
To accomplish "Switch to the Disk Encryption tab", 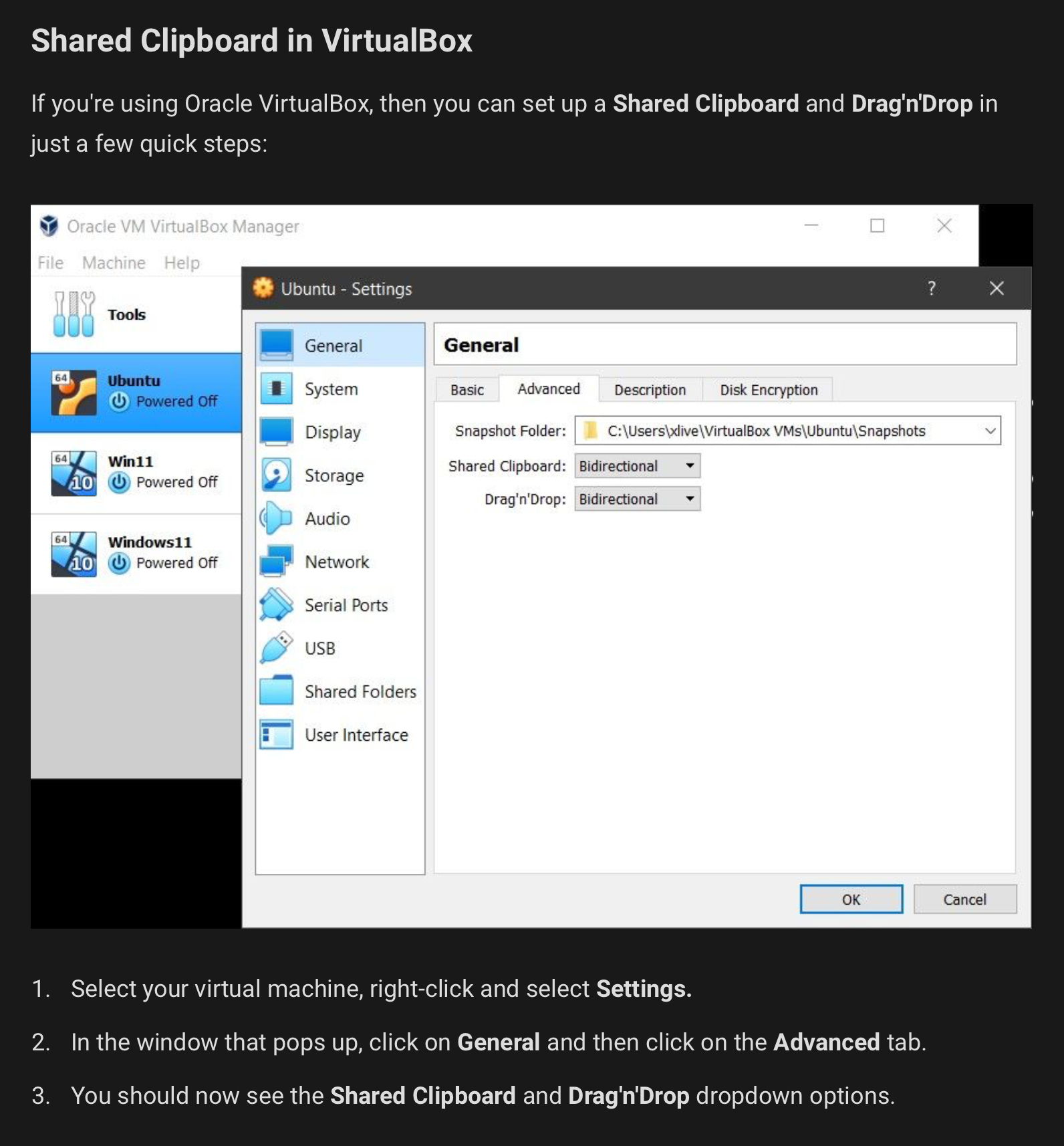I will [769, 390].
